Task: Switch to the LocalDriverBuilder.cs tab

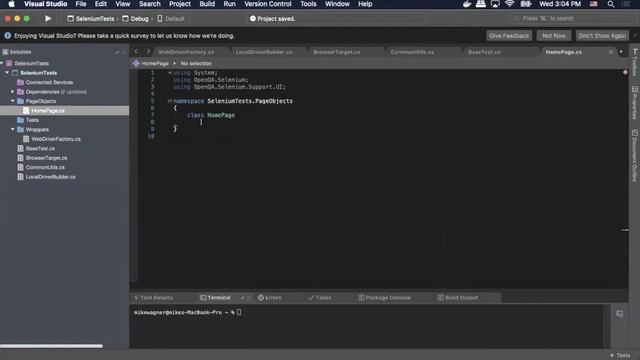Action: pyautogui.click(x=264, y=52)
